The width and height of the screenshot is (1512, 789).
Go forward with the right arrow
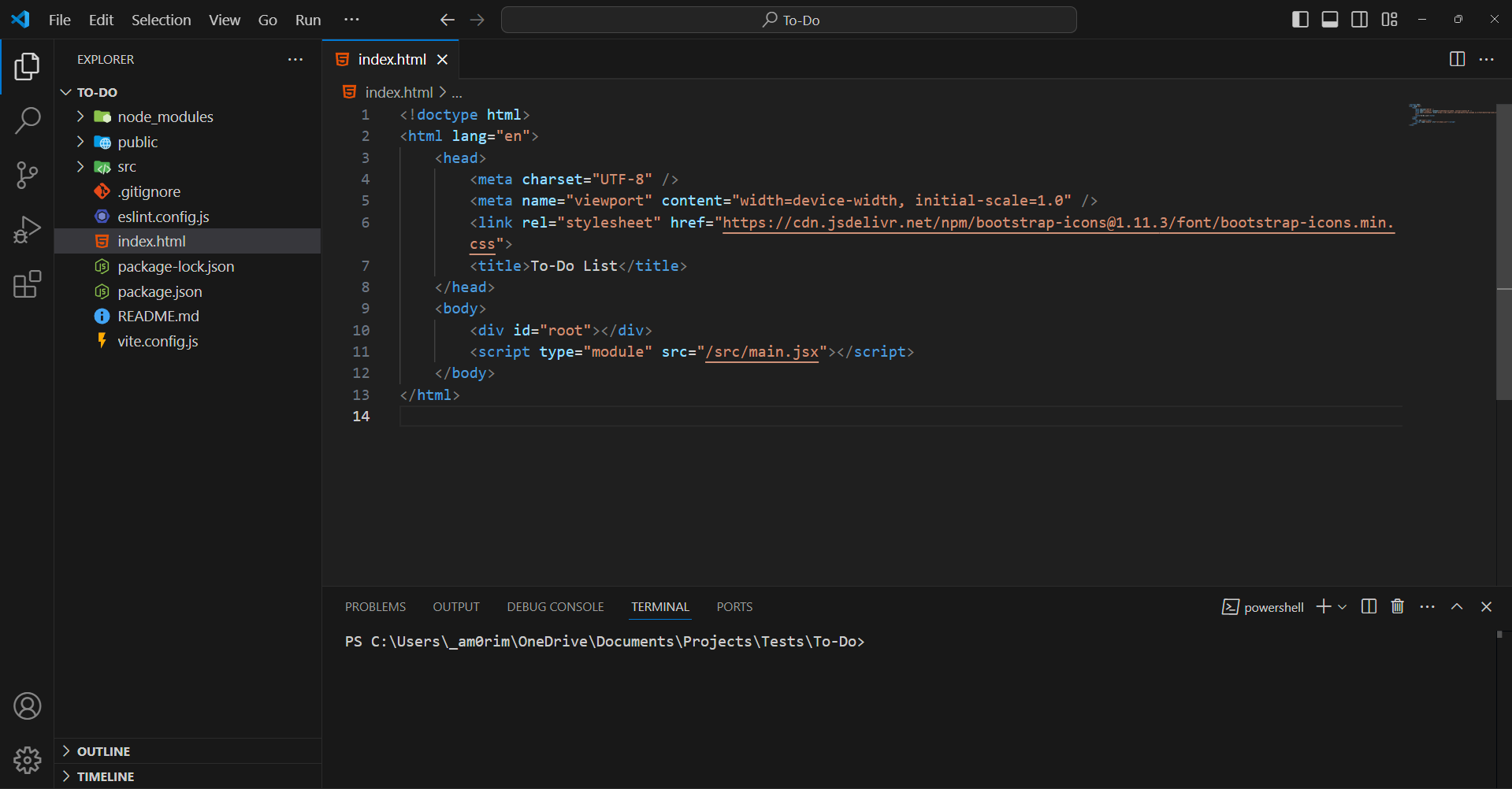pyautogui.click(x=477, y=20)
